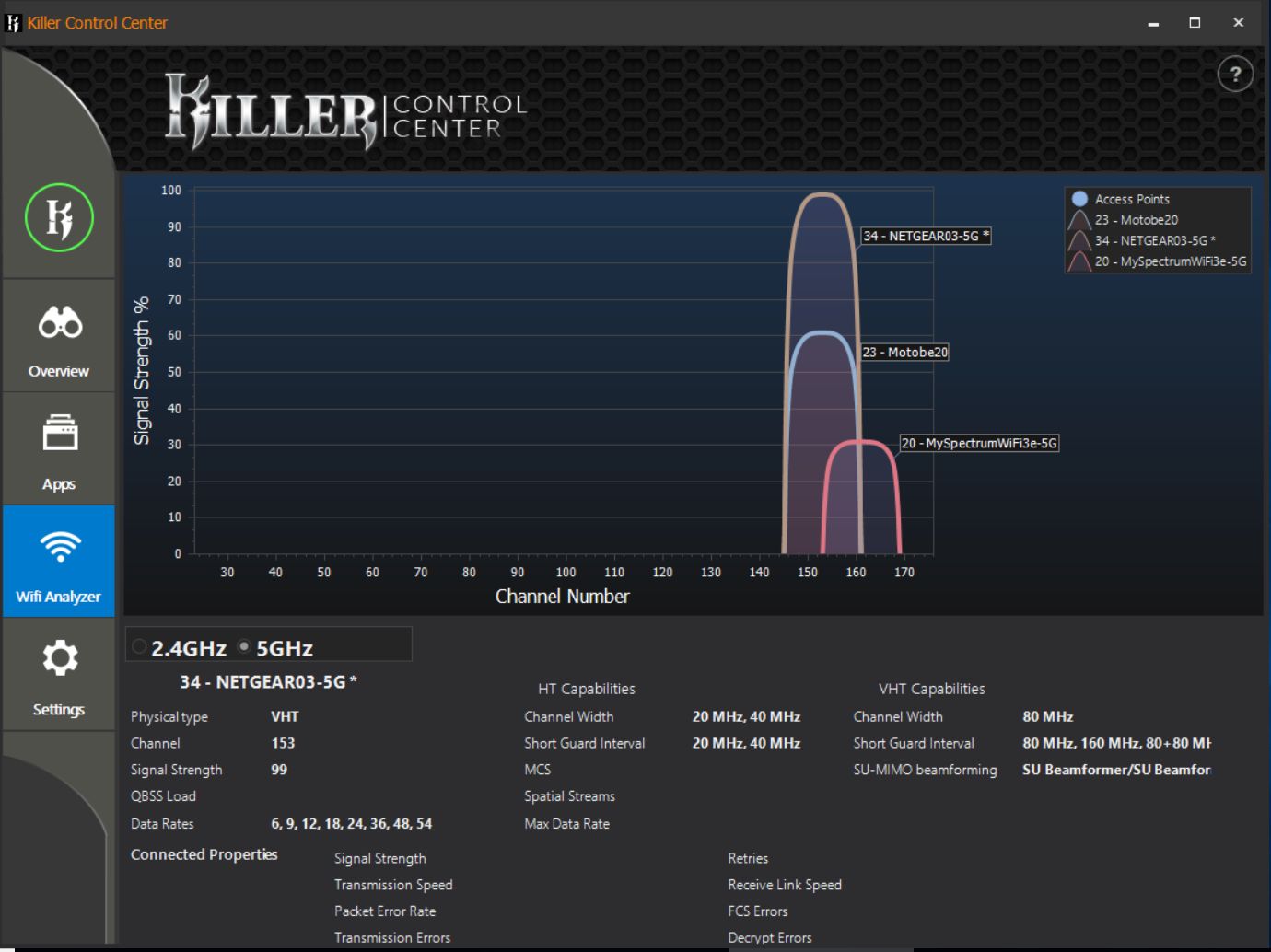Viewport: 1271px width, 952px height.
Task: Click the Packet Error Rate label
Action: click(x=385, y=911)
